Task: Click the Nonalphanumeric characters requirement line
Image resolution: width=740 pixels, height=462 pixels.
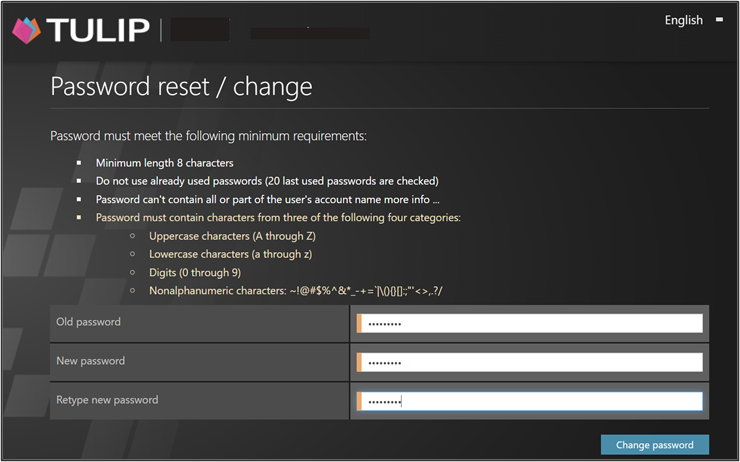Action: (x=295, y=290)
